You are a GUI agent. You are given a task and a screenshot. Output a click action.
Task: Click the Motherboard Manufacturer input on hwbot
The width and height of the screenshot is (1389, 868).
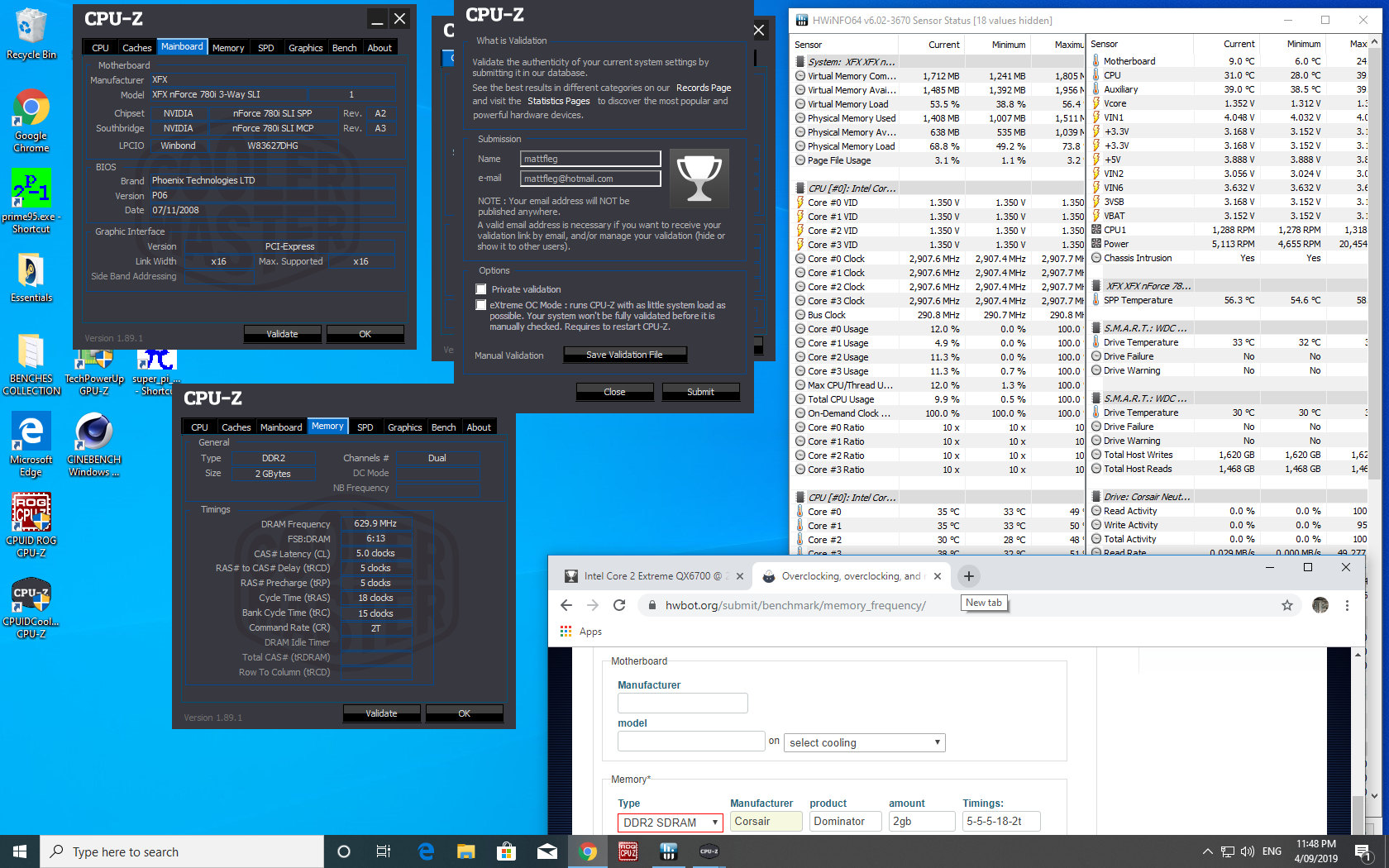(683, 703)
